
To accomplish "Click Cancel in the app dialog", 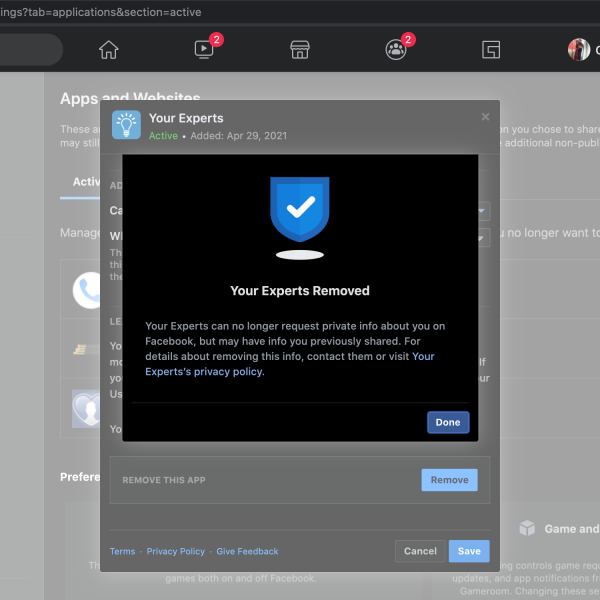I will (x=420, y=551).
